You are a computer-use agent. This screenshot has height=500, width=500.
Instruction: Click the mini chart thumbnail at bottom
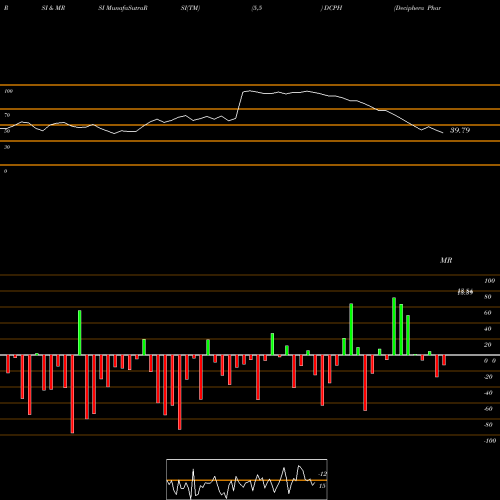coord(247,479)
